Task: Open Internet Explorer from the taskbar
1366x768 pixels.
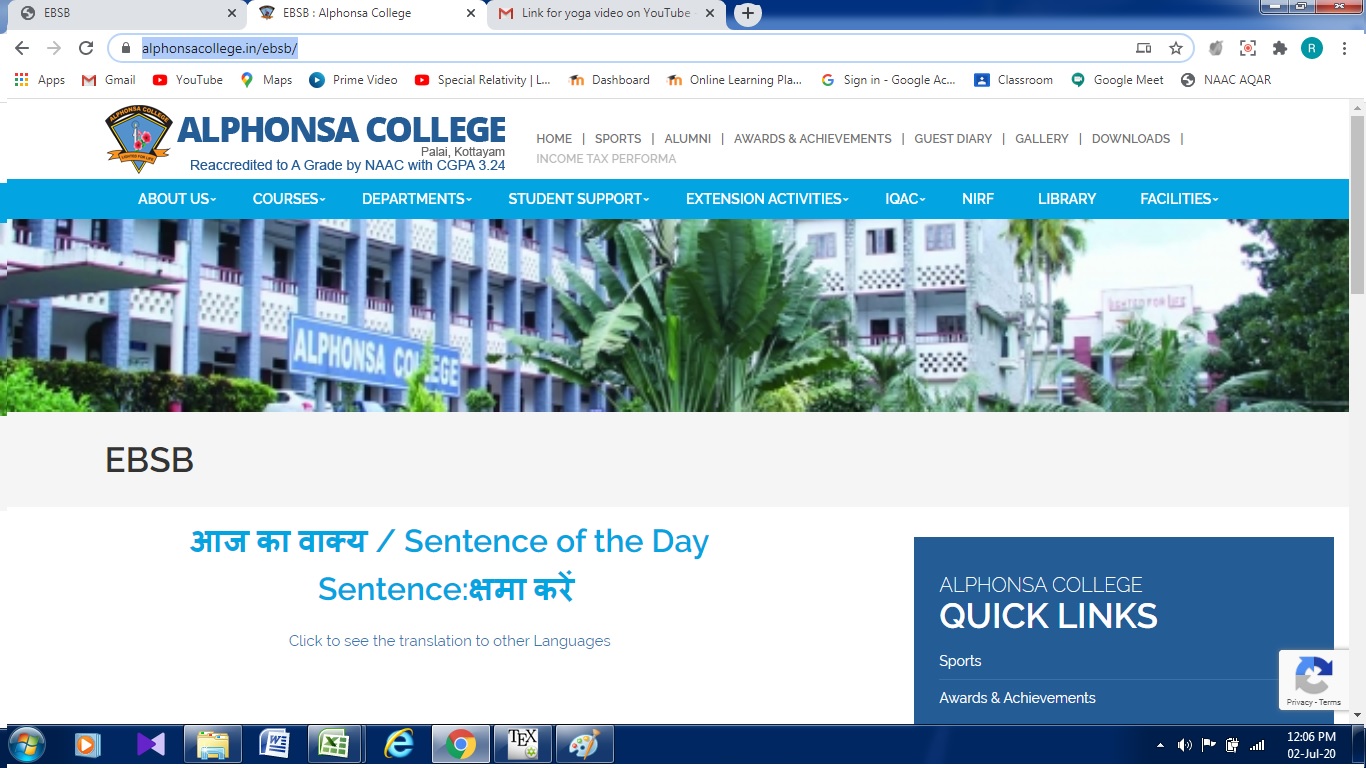Action: (x=399, y=744)
